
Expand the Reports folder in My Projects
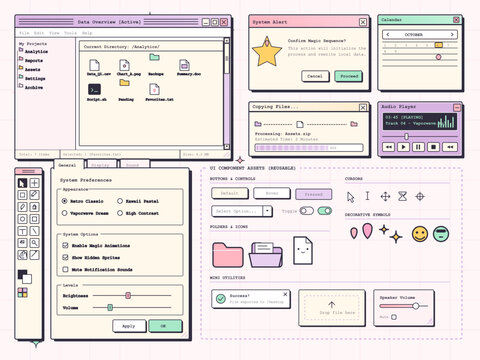(31, 60)
